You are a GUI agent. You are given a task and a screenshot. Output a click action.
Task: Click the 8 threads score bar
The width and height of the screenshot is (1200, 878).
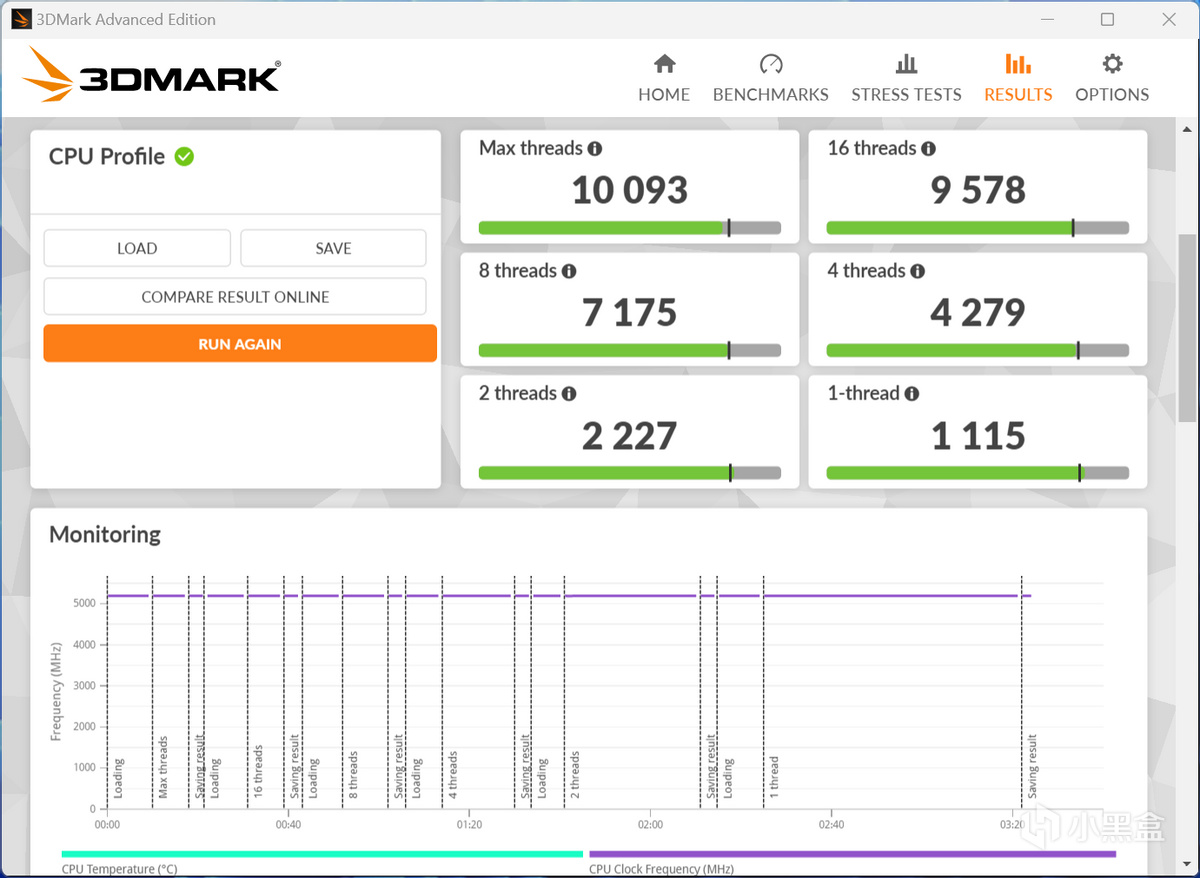point(630,350)
